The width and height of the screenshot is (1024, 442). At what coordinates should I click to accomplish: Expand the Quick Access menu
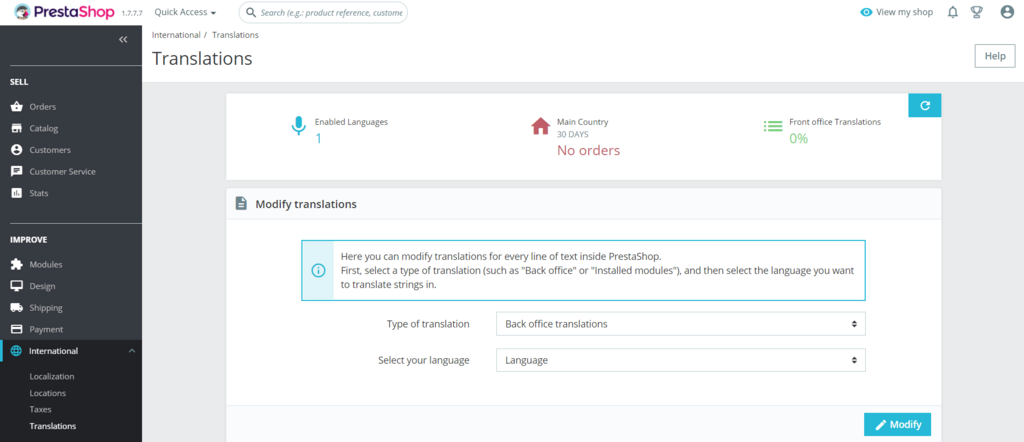(x=185, y=13)
